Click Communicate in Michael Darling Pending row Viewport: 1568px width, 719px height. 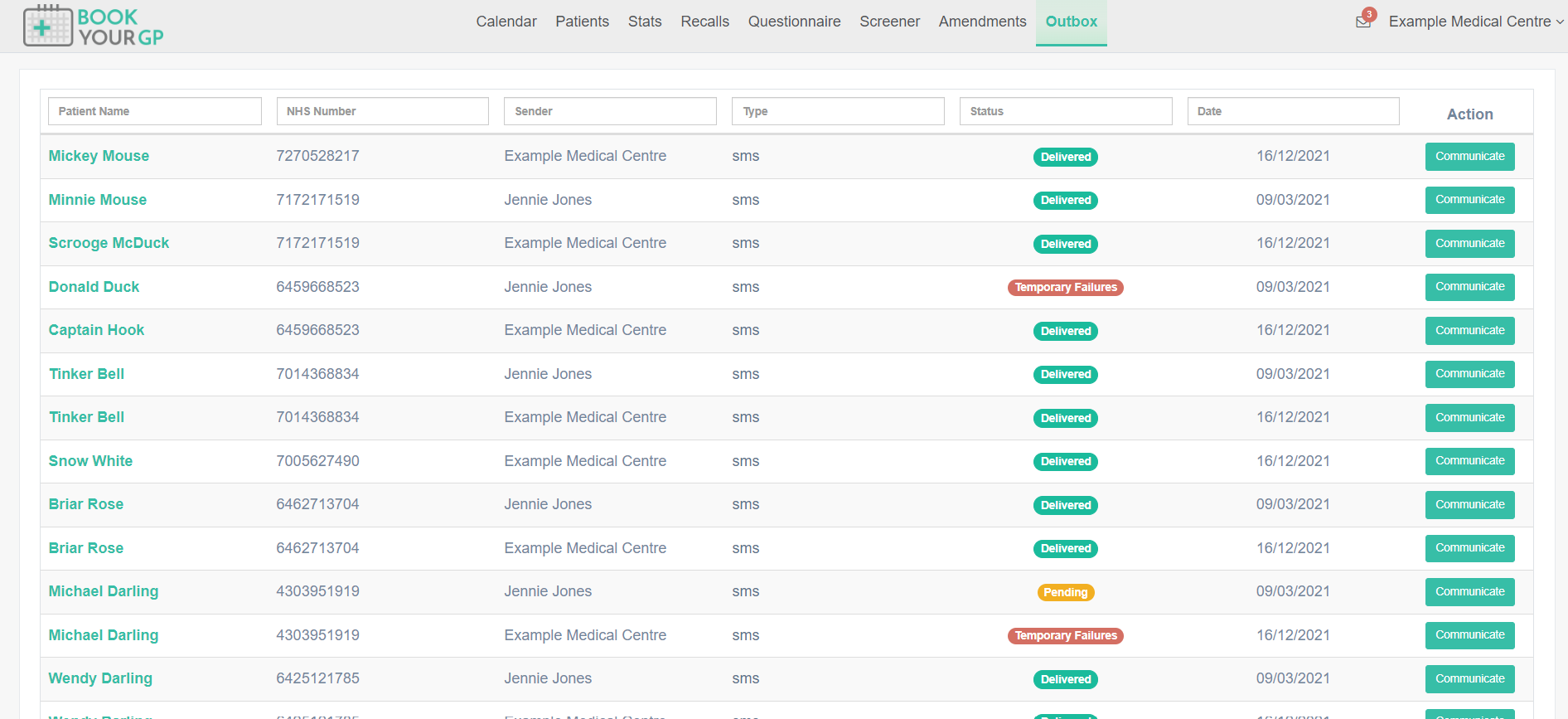click(1469, 592)
